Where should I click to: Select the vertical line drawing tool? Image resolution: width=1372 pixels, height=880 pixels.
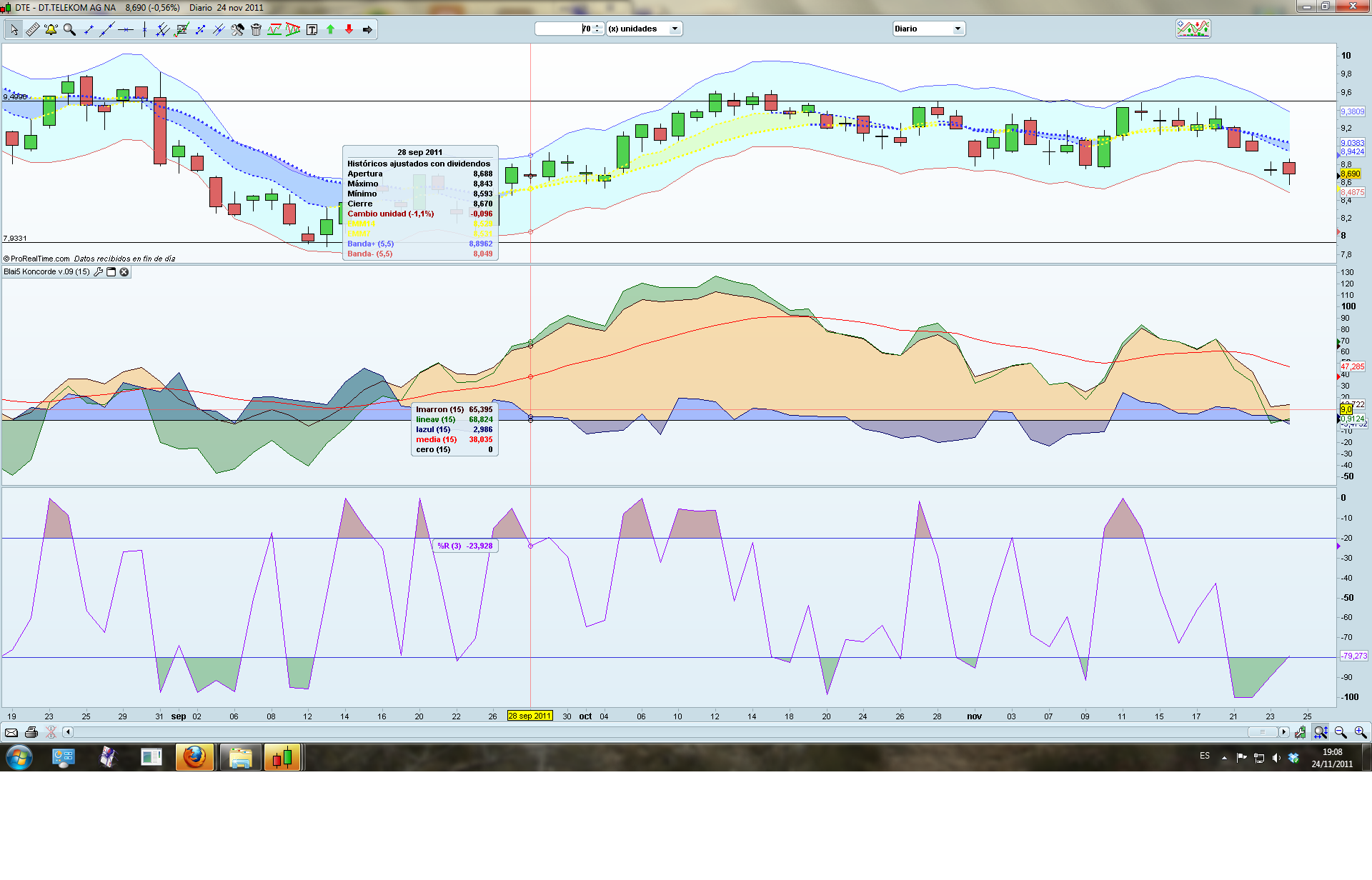click(x=144, y=29)
